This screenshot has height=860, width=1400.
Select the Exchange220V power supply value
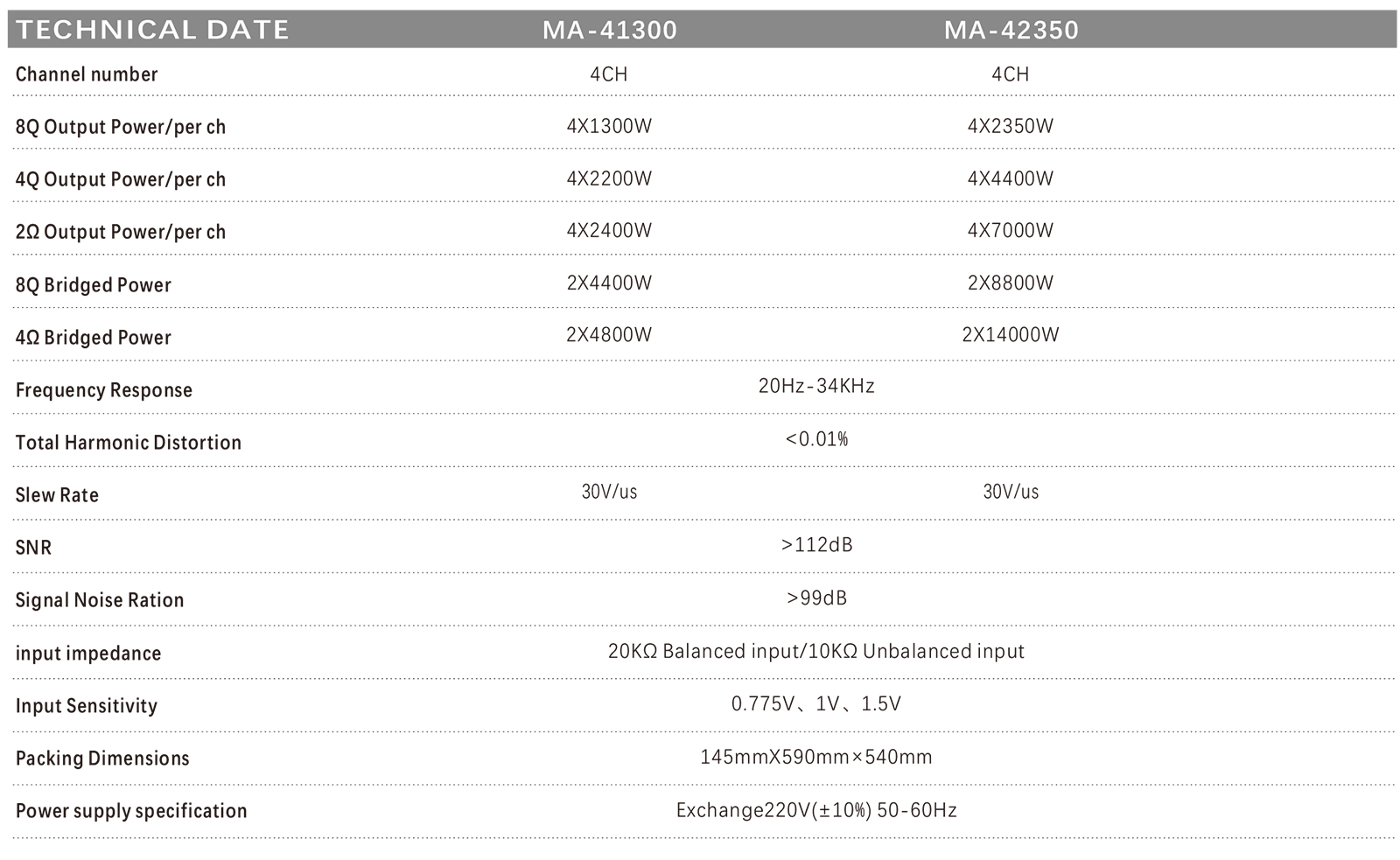[x=815, y=810]
